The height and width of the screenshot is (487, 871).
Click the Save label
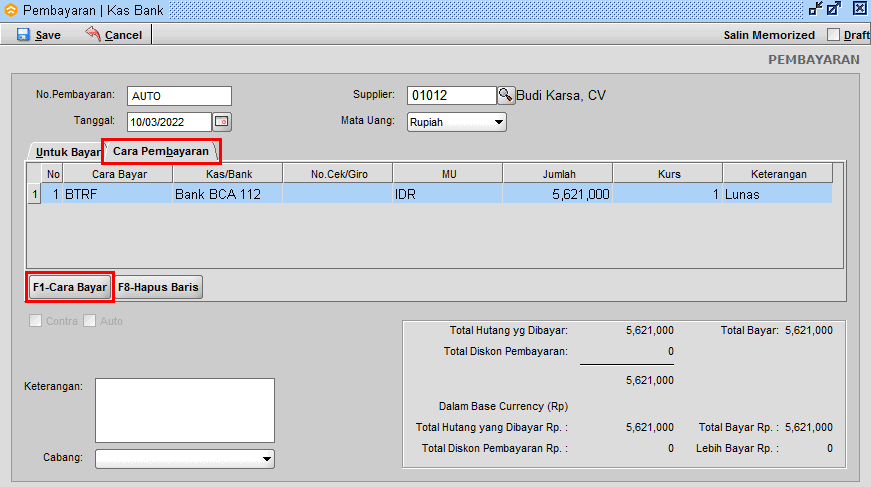48,35
